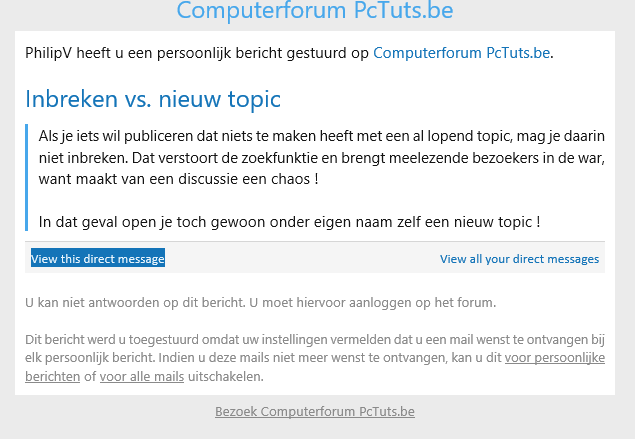The image size is (635, 439).
Task: Select the 'voor alle mails' link
Action: (x=142, y=377)
